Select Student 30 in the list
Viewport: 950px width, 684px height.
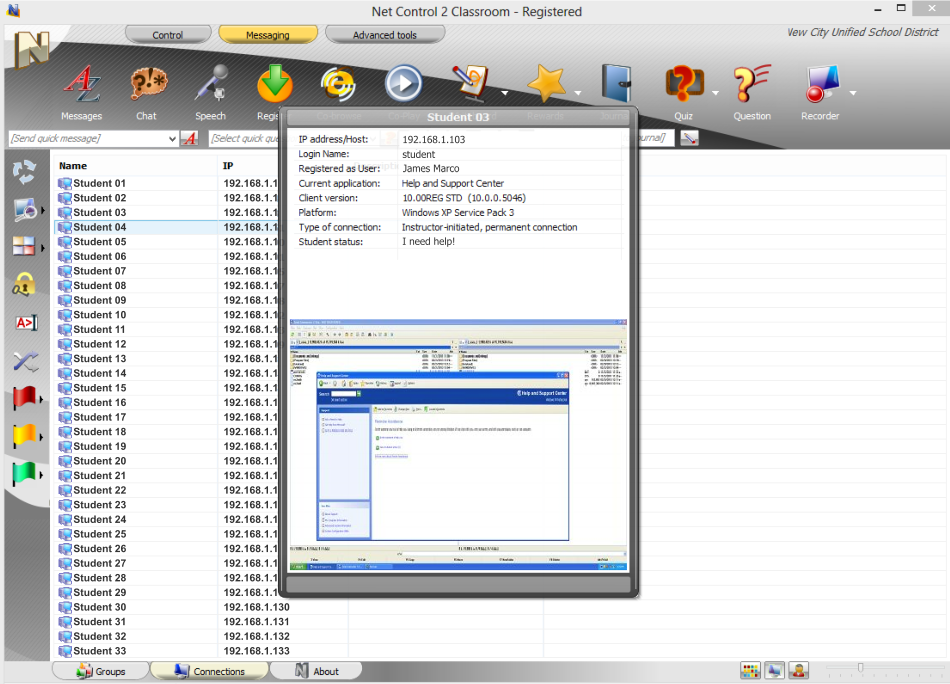coord(99,607)
